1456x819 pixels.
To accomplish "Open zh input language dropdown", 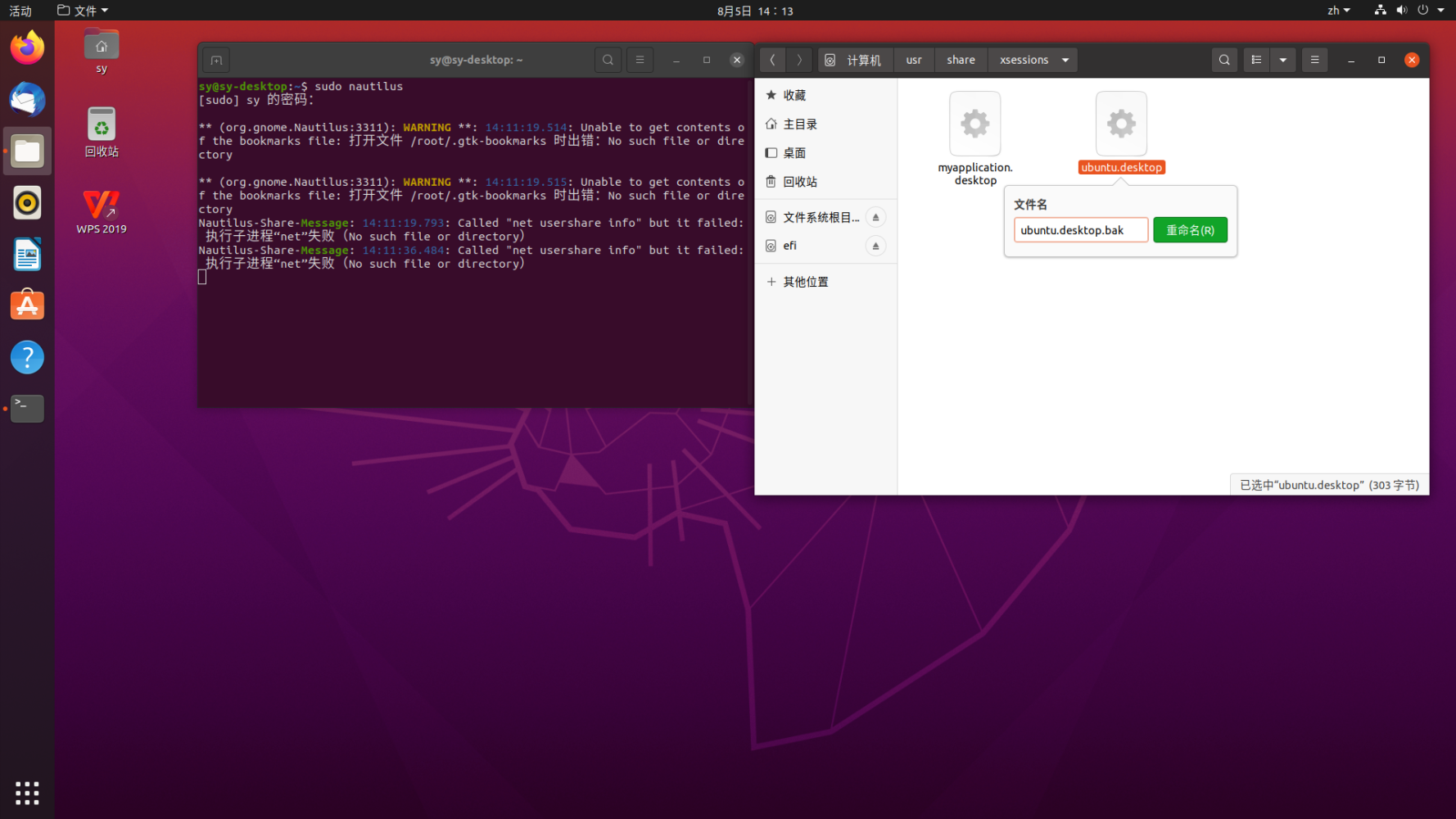I will tap(1338, 11).
